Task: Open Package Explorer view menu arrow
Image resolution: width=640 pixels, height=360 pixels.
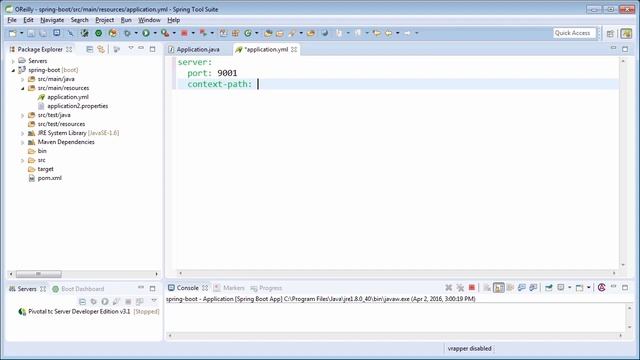Action: pos(131,49)
